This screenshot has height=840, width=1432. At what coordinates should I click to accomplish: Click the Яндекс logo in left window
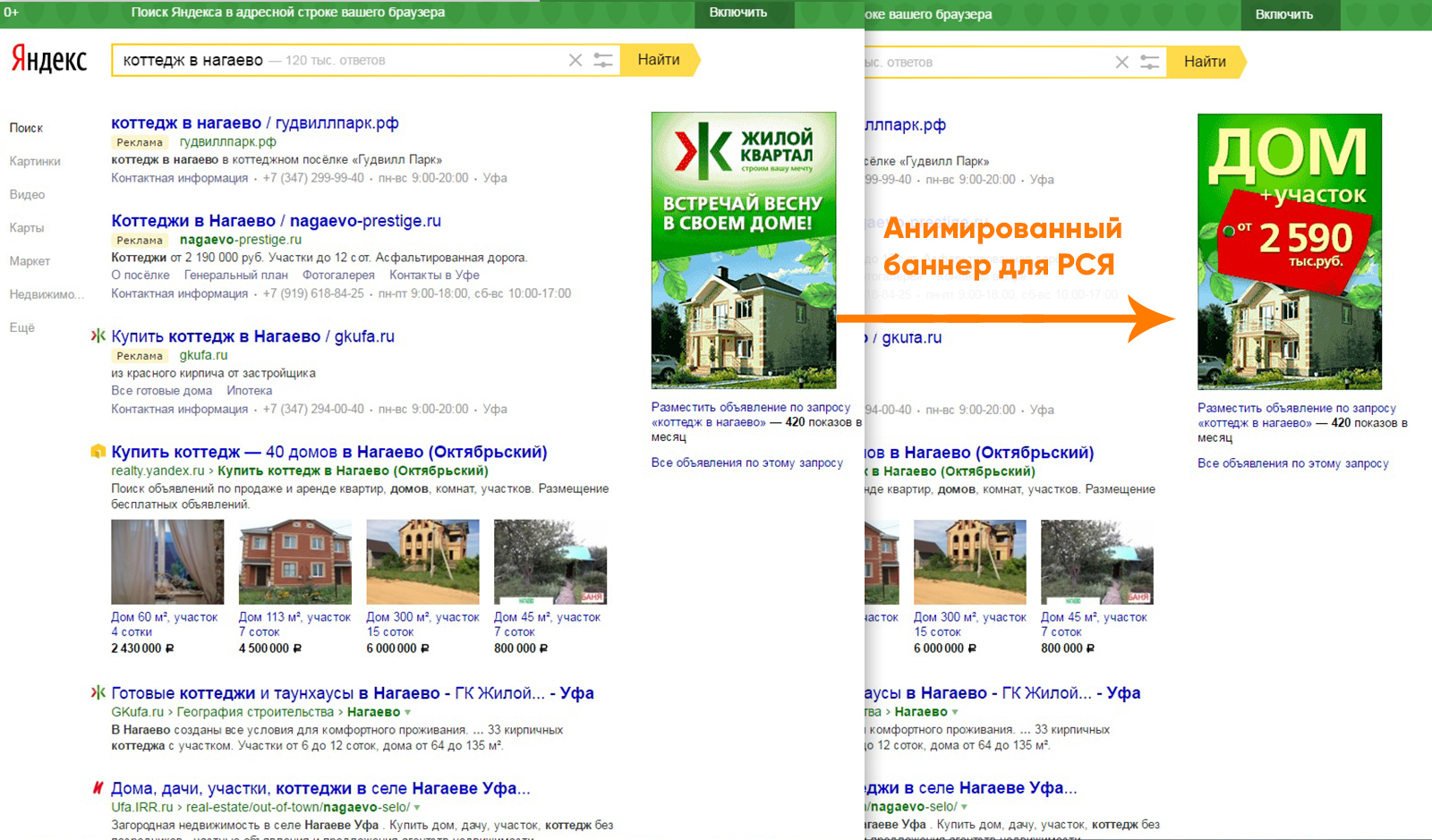tap(49, 59)
